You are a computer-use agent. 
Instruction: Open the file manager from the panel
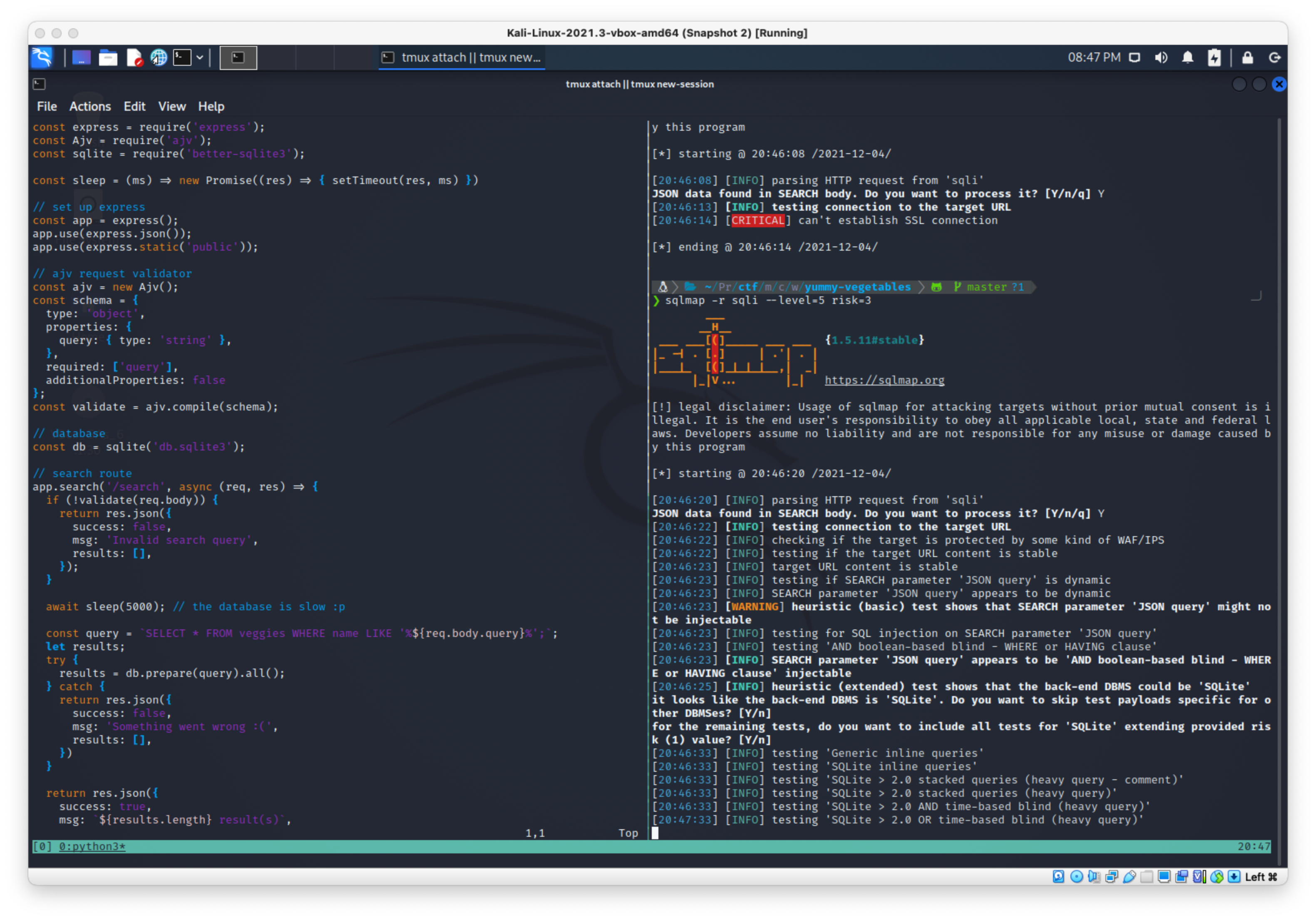108,57
